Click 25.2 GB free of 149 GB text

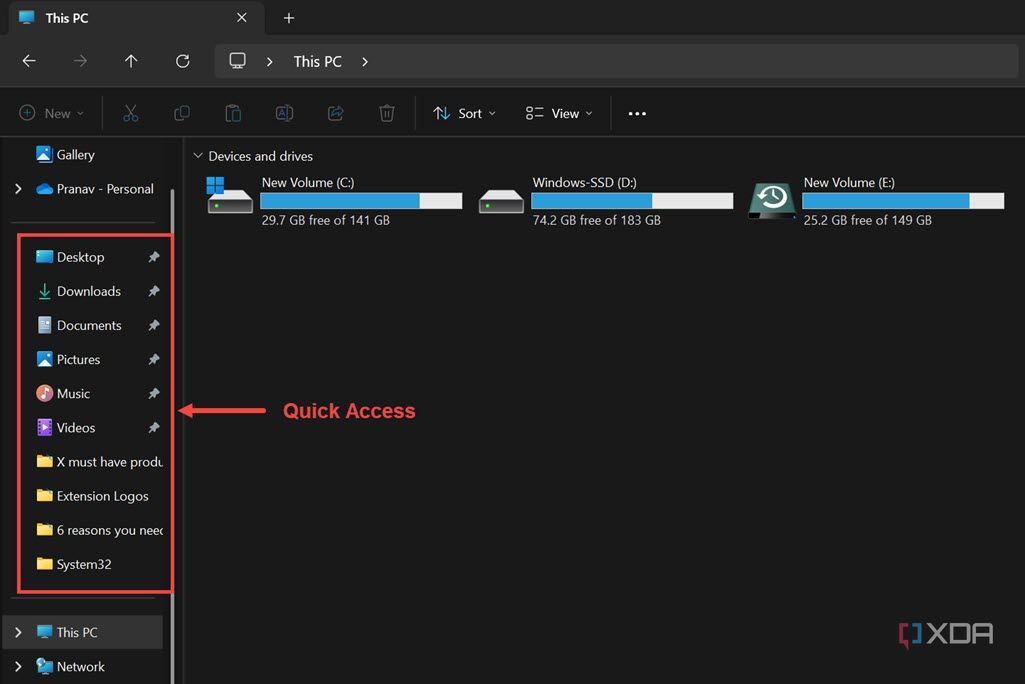coord(867,220)
